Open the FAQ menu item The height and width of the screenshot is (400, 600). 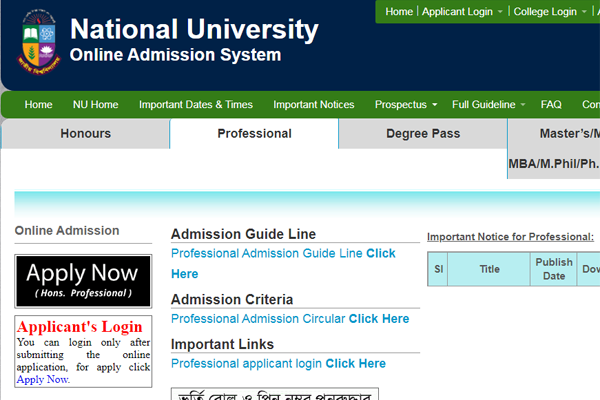551,104
